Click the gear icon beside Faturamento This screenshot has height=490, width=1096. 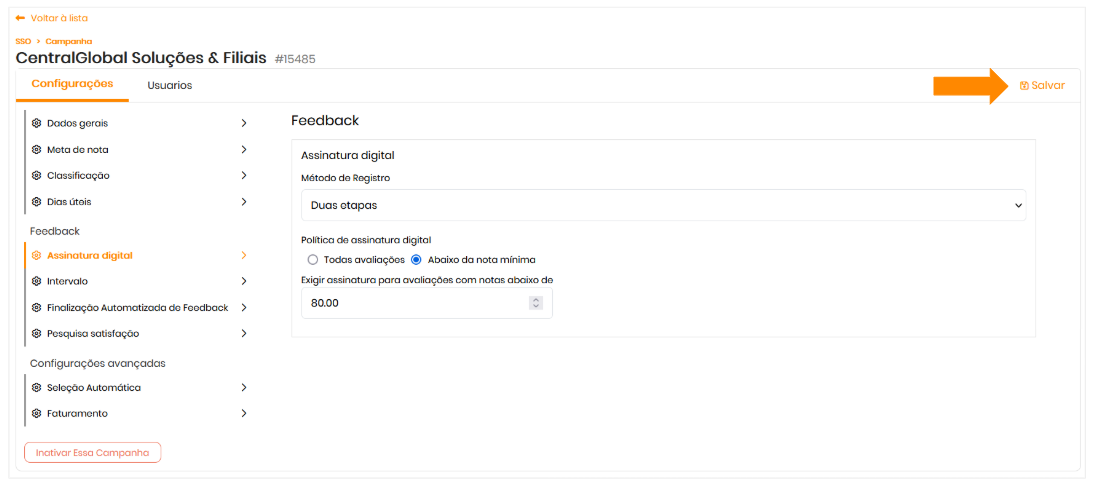click(x=37, y=414)
